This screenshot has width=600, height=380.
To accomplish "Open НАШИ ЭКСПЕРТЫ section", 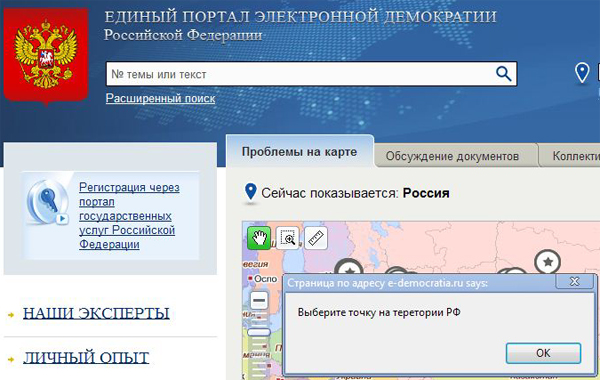I will point(96,313).
